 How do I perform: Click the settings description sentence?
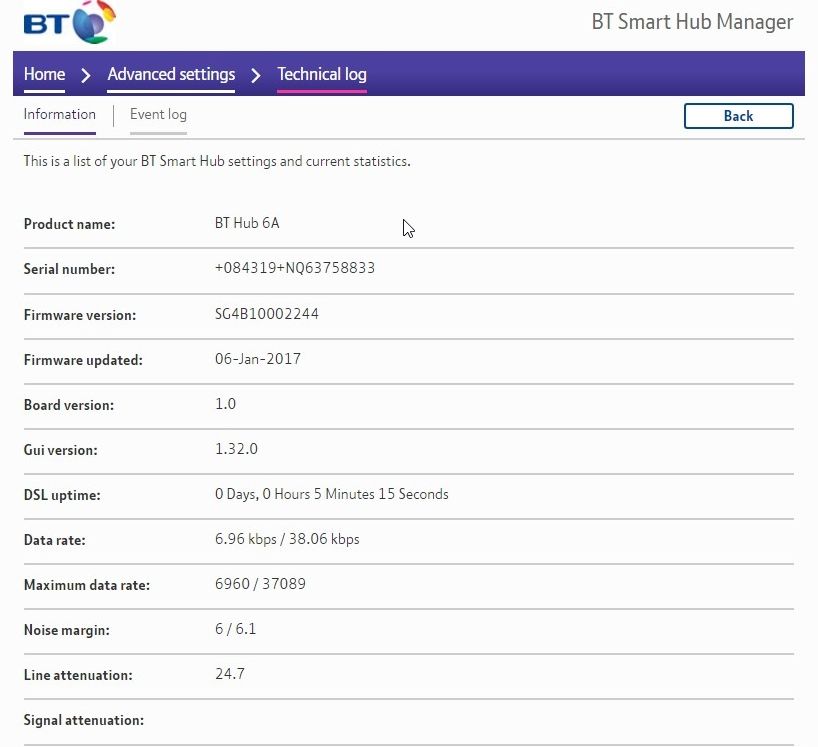point(217,161)
